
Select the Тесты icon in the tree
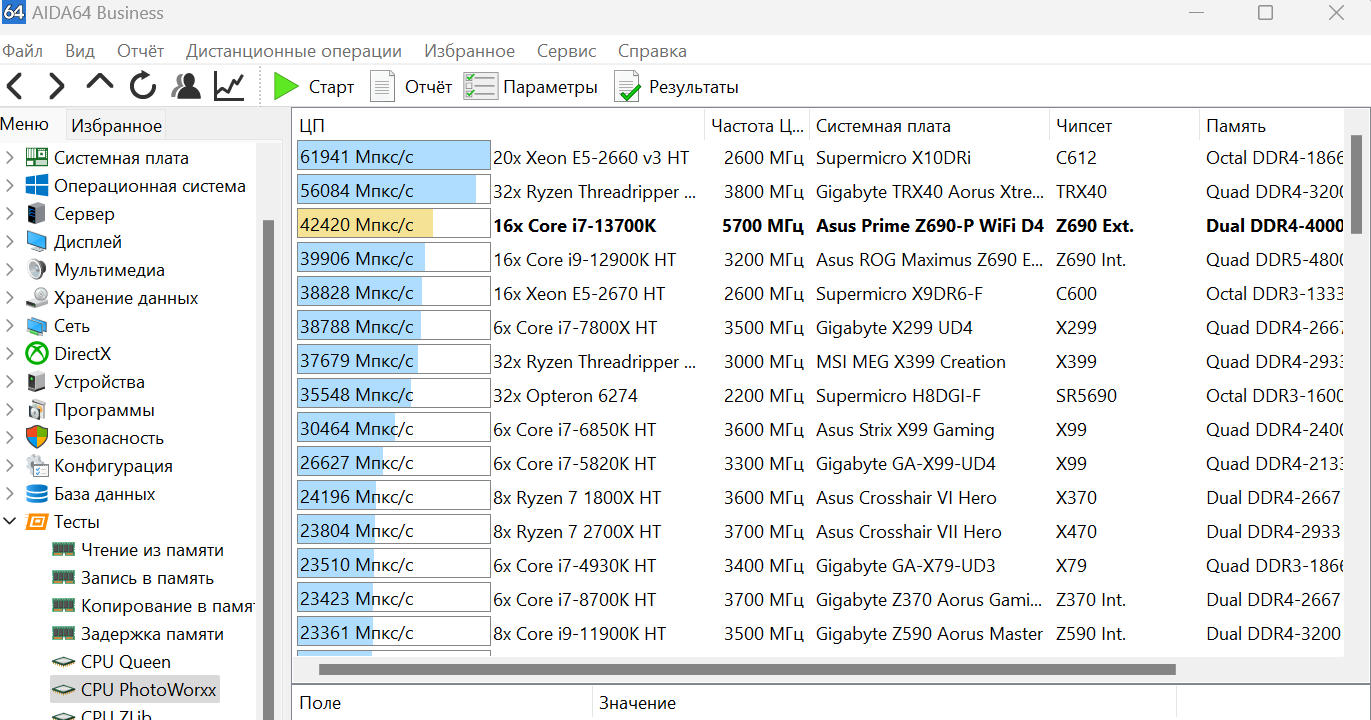[37, 521]
